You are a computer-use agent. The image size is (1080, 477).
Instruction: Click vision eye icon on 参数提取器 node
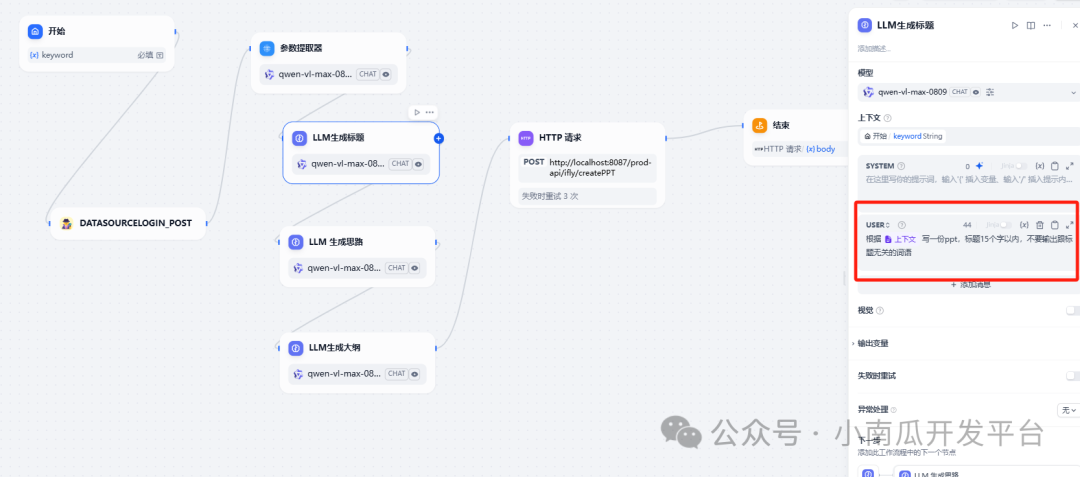(x=386, y=74)
